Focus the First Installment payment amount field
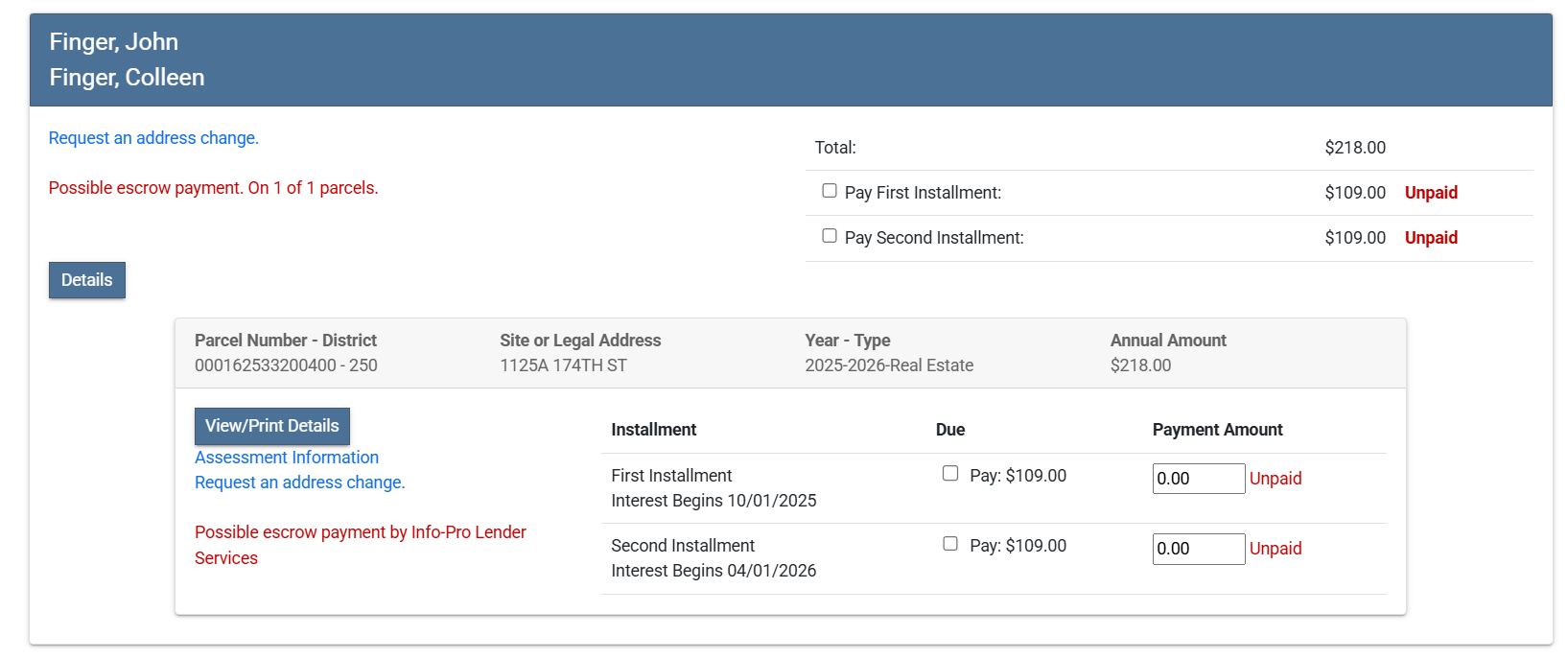The image size is (1568, 659). tap(1198, 479)
